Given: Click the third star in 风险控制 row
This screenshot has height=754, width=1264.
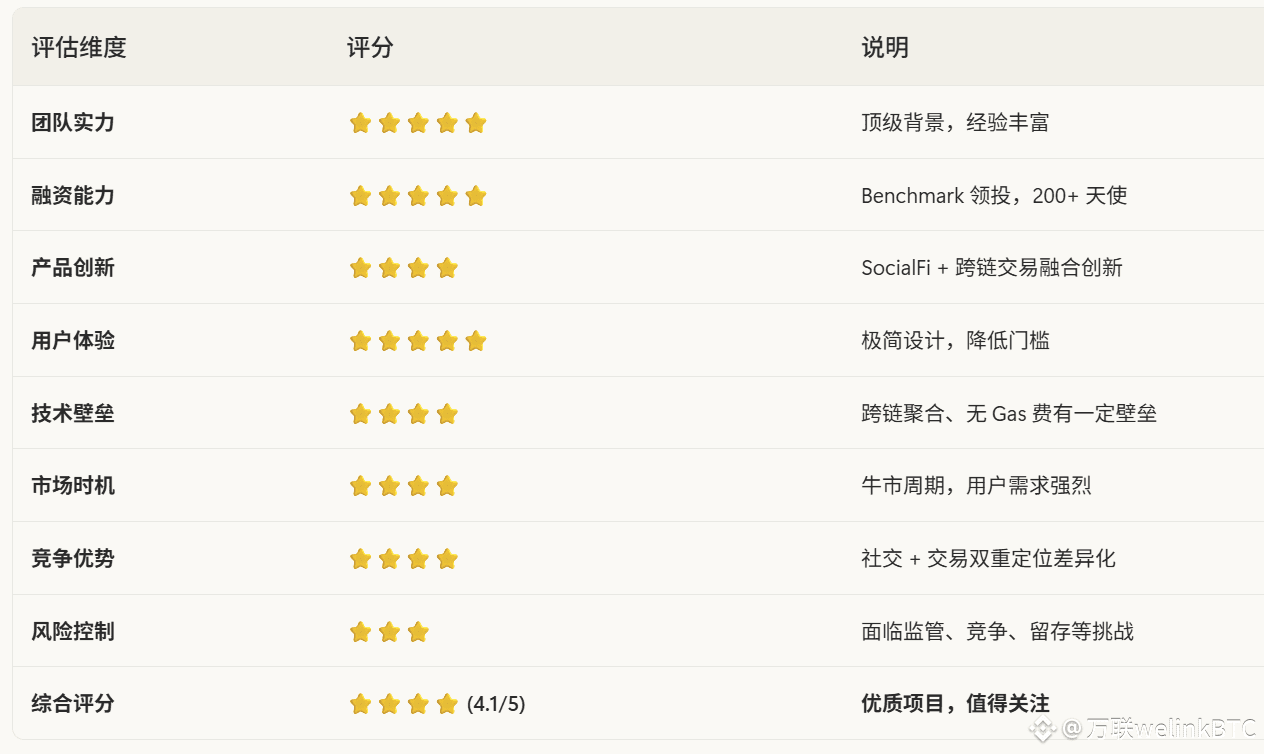Looking at the screenshot, I should [x=418, y=632].
